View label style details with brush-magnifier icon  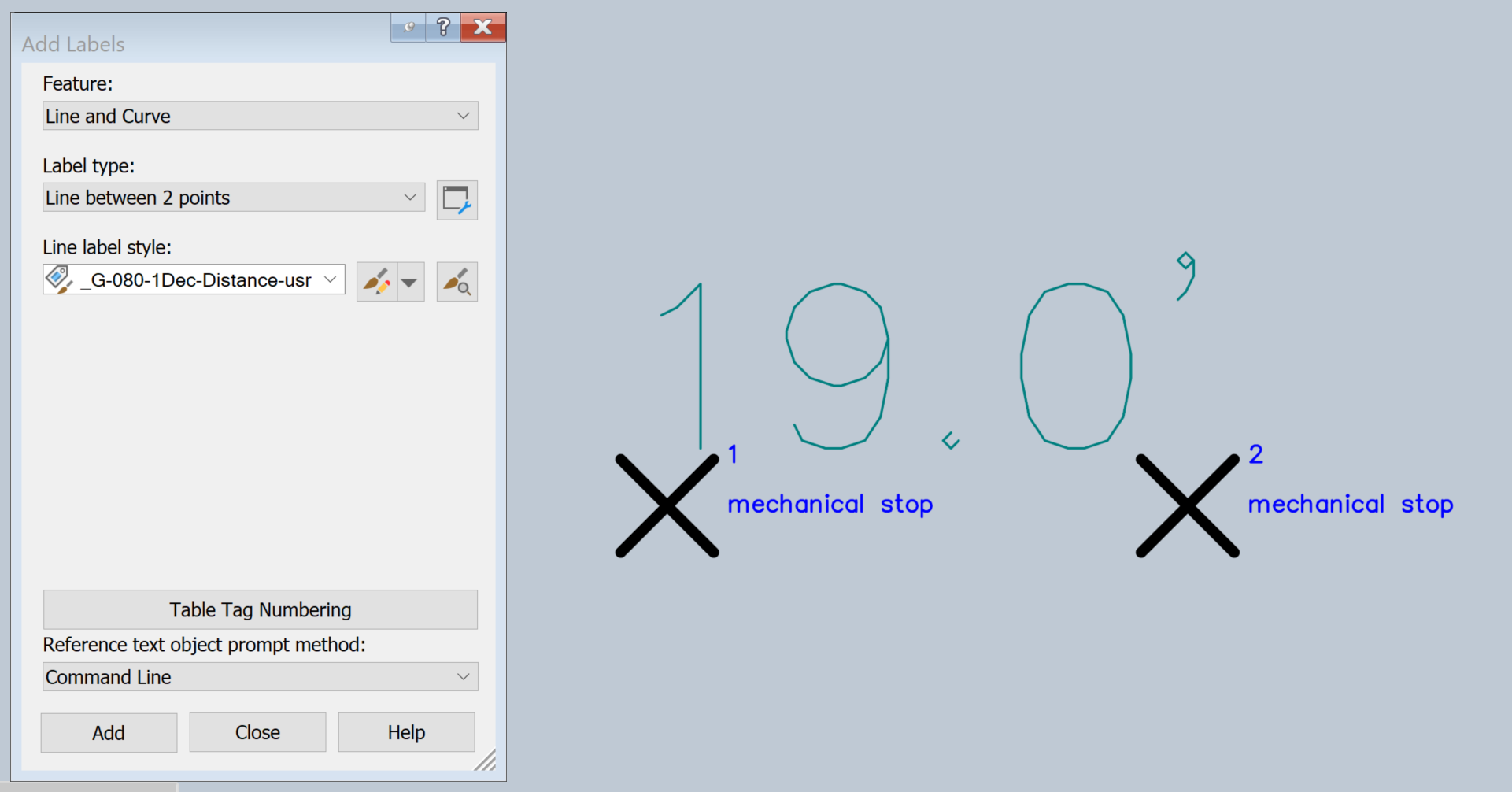(x=457, y=281)
